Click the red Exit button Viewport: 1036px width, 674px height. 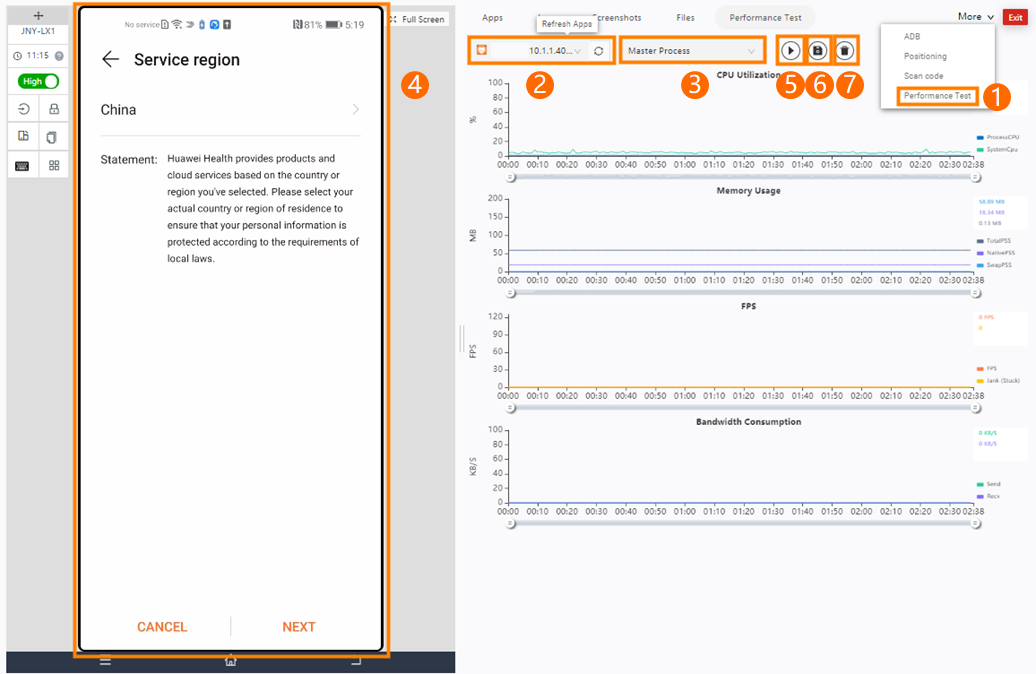tap(1016, 18)
